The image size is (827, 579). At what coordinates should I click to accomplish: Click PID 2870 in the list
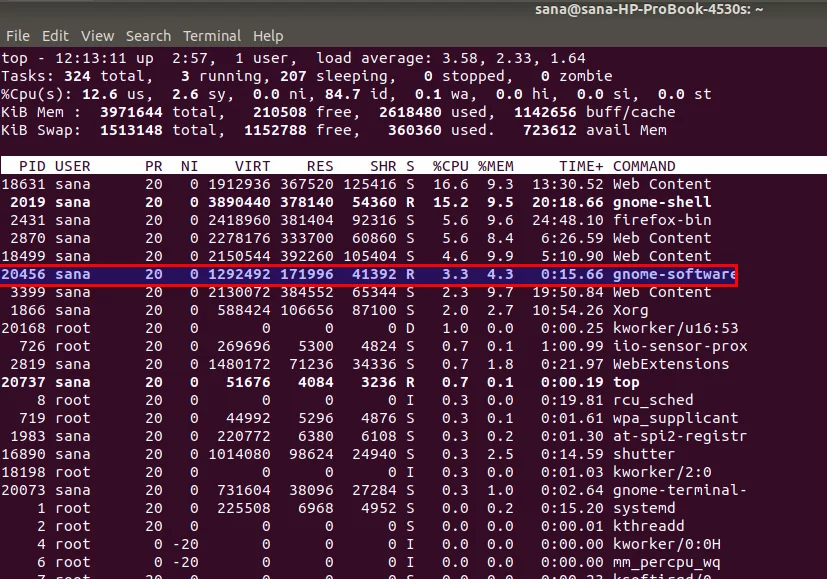tap(28, 238)
